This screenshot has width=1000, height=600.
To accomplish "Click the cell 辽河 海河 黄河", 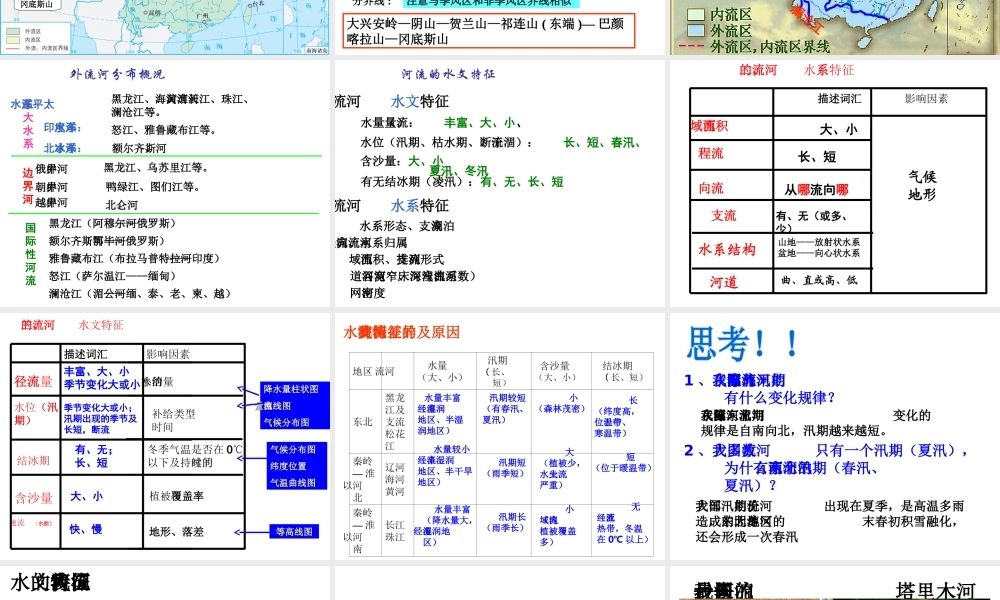I will pos(395,479).
